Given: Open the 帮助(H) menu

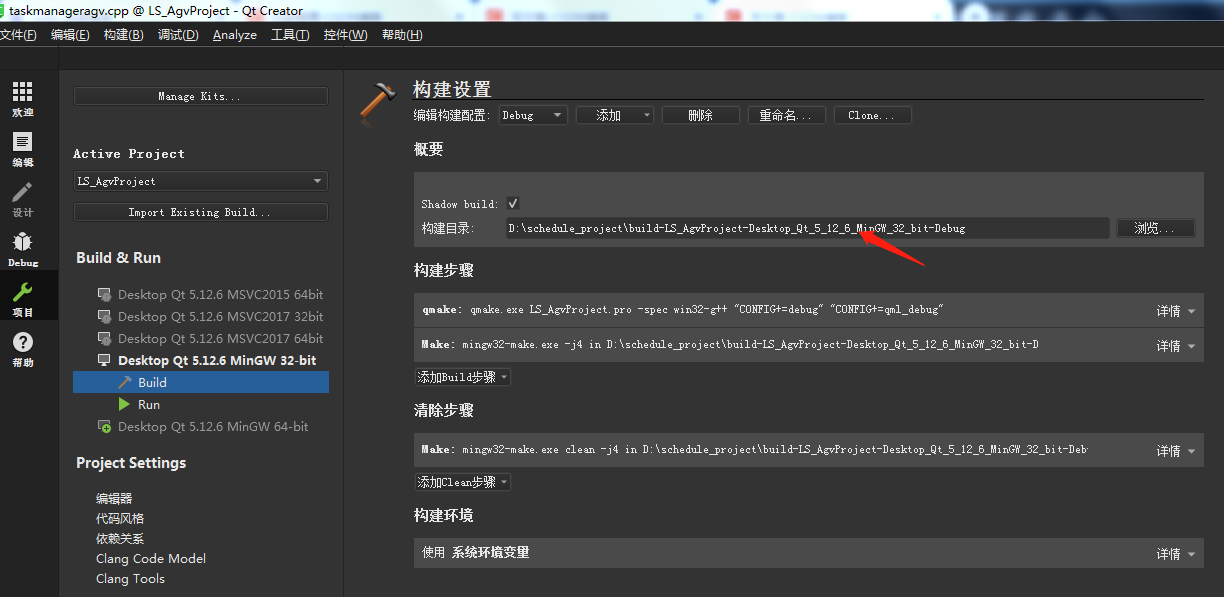Looking at the screenshot, I should coord(402,35).
